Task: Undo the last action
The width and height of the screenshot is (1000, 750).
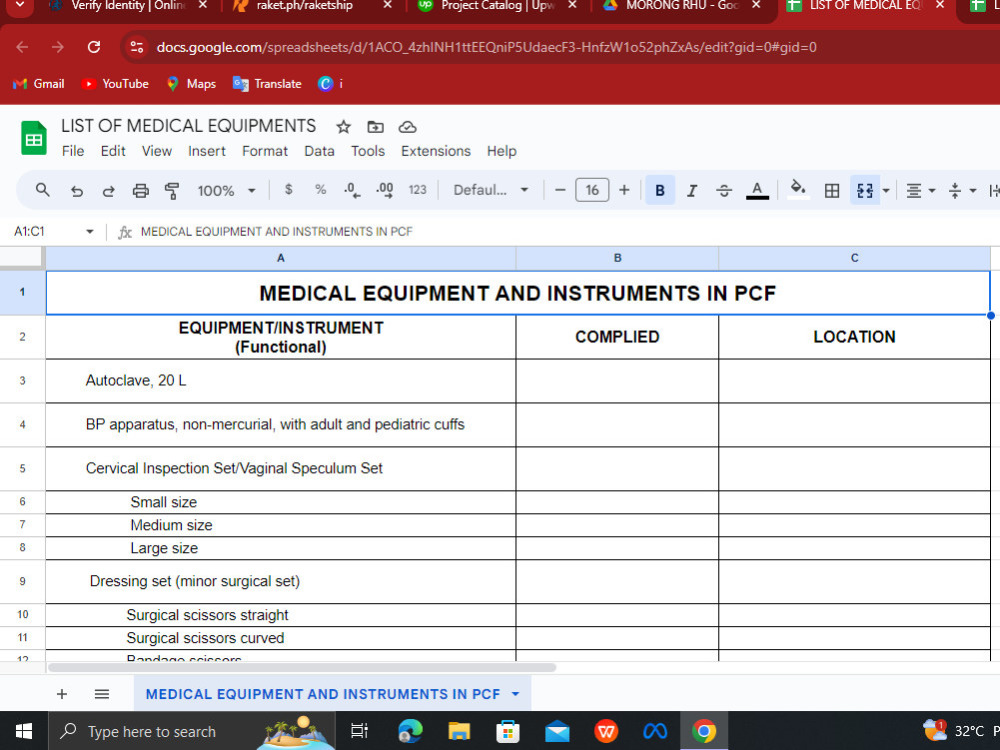Action: point(77,191)
